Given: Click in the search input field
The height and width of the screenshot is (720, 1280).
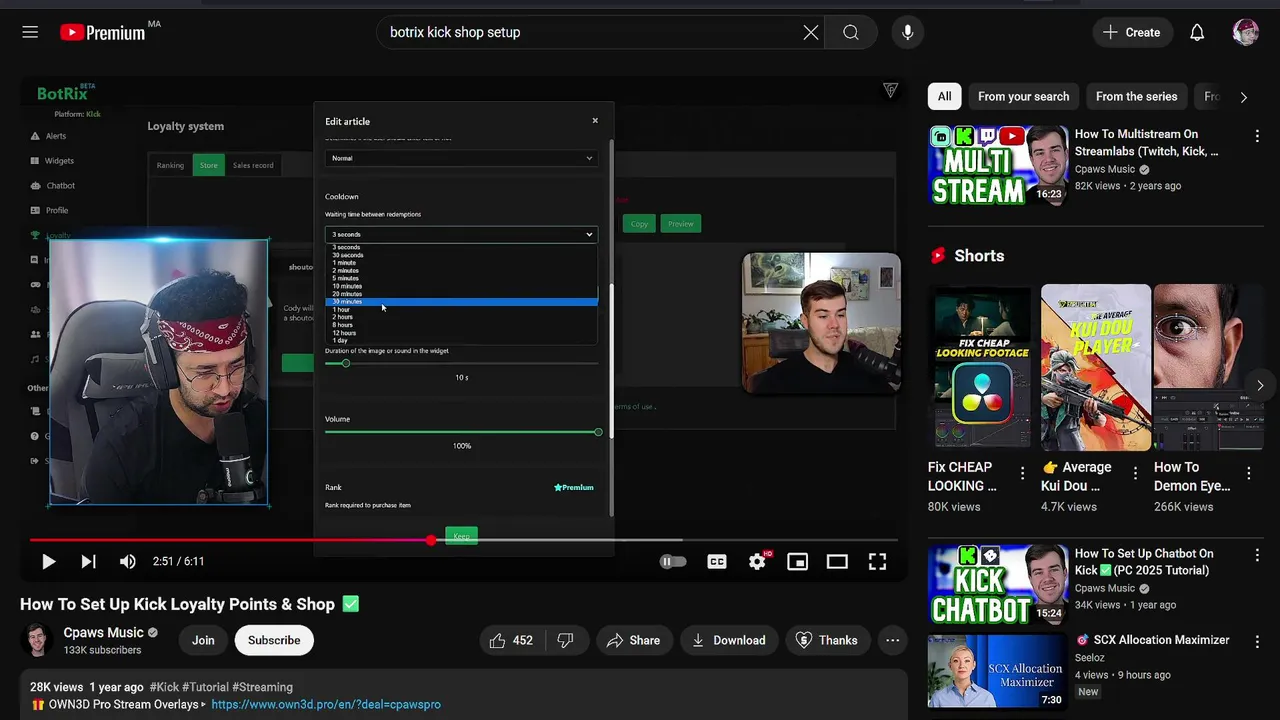Looking at the screenshot, I should click(x=590, y=32).
